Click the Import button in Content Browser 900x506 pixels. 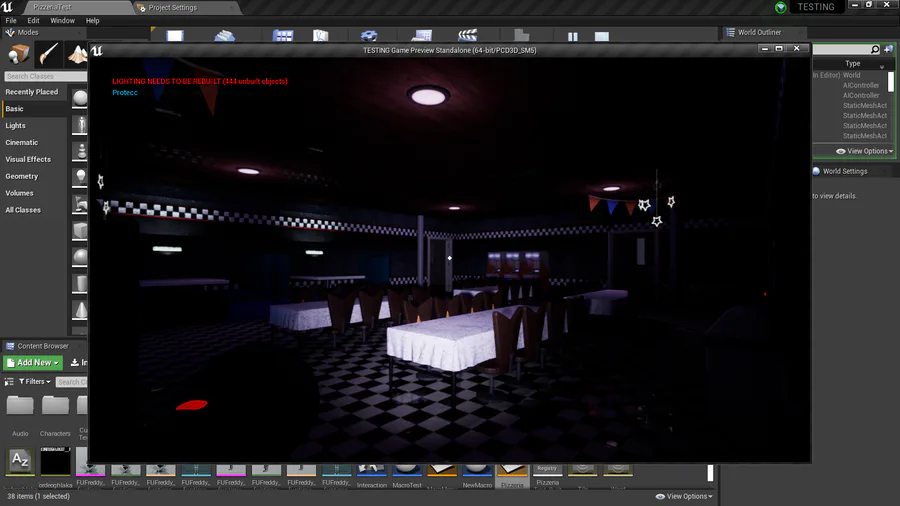78,363
